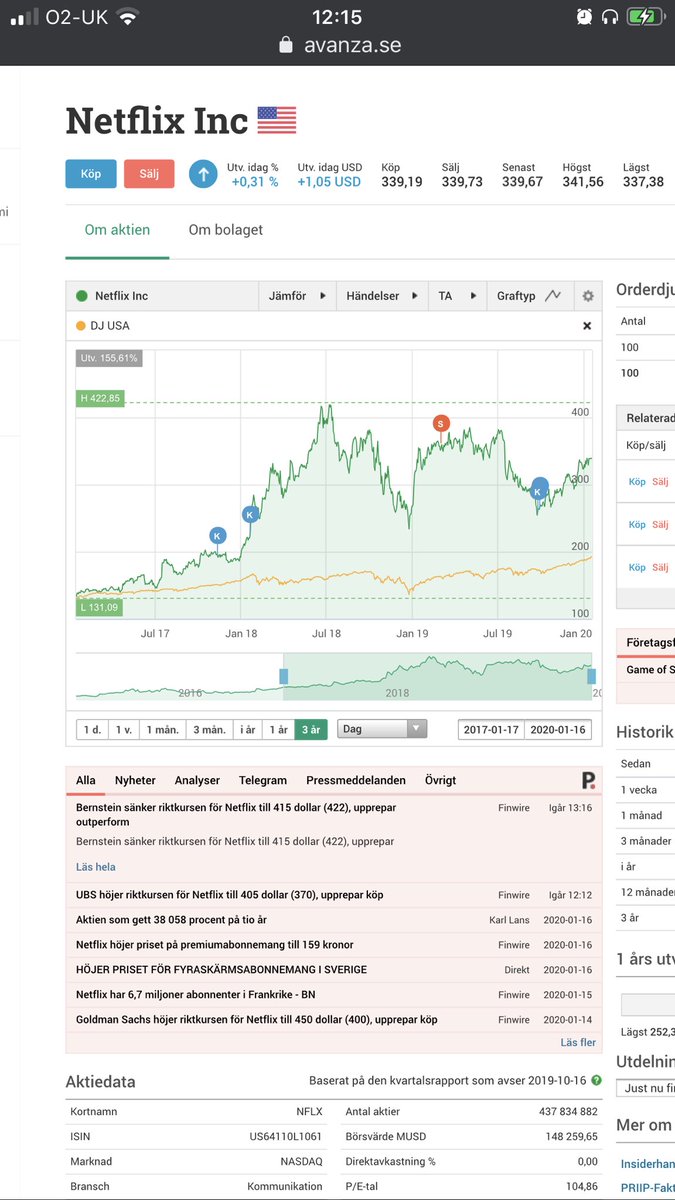Switch to the Om aktien tab
675x1200 pixels.
[x=117, y=230]
